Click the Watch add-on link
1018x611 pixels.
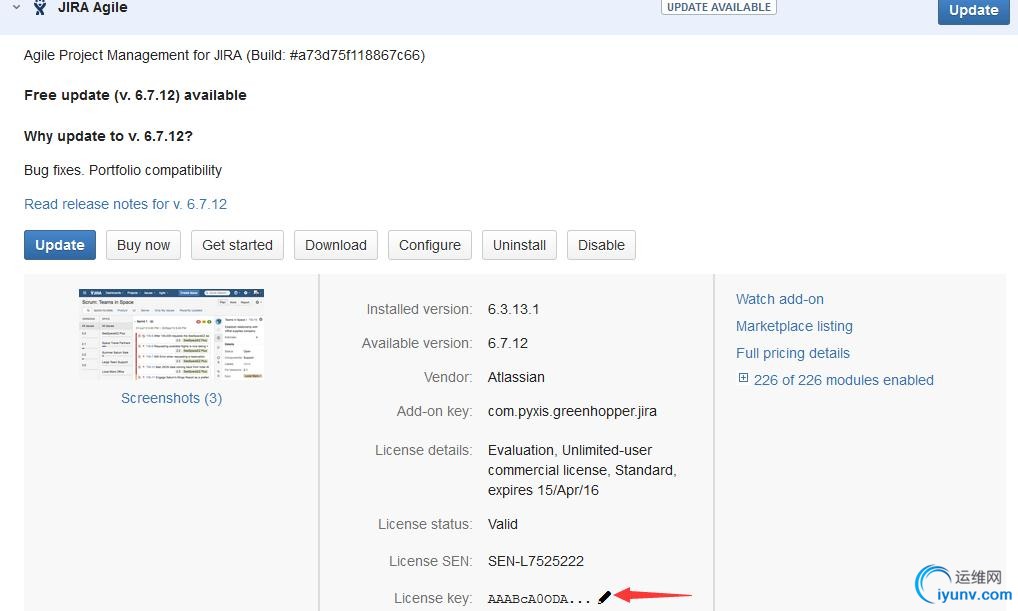(x=780, y=299)
